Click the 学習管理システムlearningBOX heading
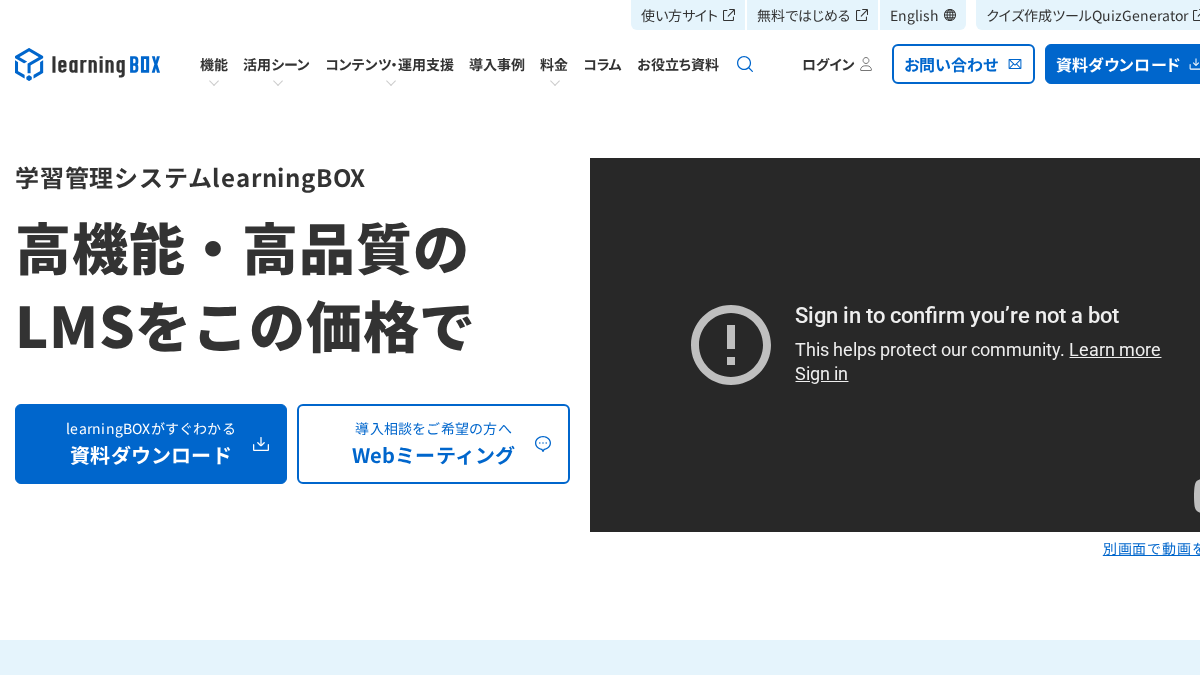This screenshot has width=1200, height=675. coord(190,178)
